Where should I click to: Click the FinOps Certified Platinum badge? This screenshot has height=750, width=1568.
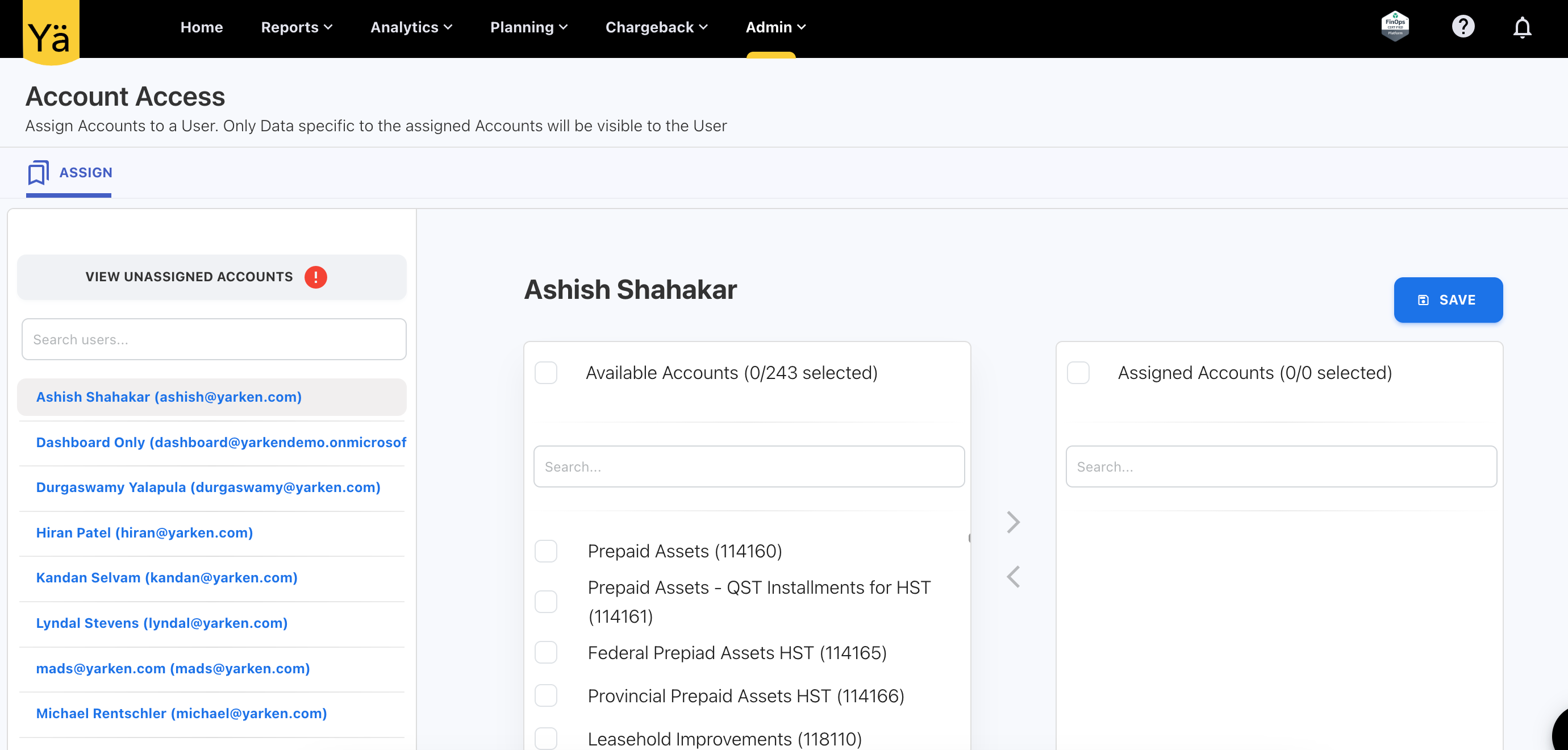1396,26
